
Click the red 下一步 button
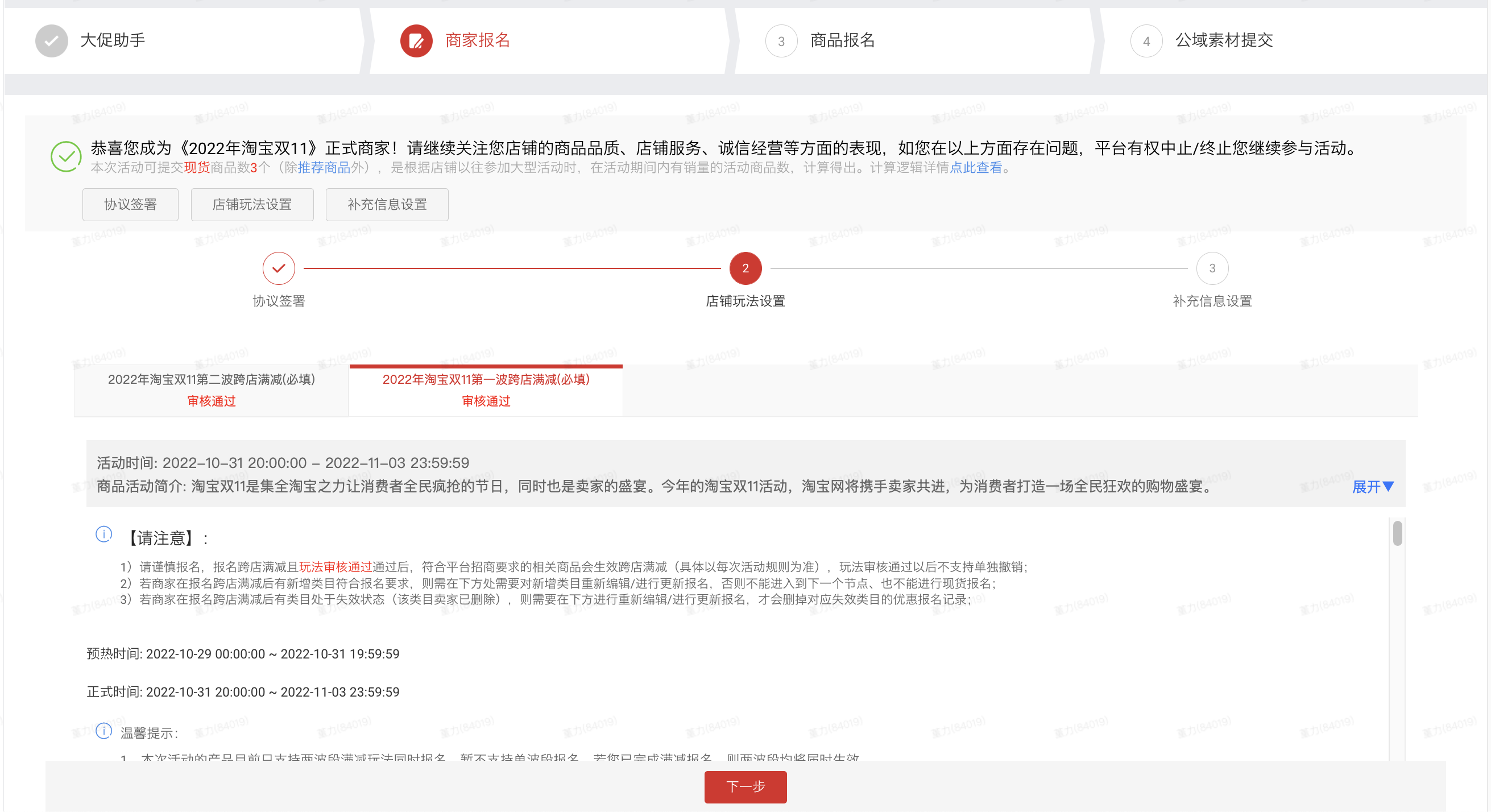745,786
